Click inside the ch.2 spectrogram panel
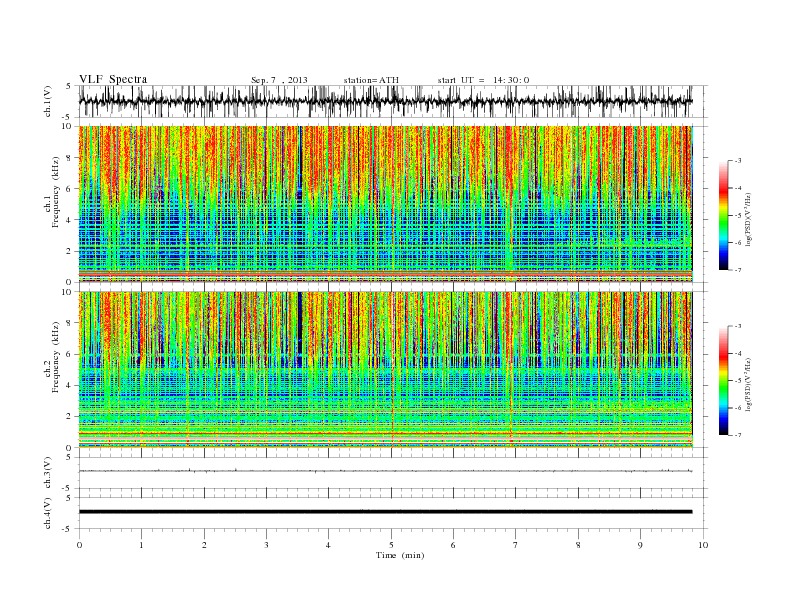The image size is (792, 612). [x=385, y=370]
